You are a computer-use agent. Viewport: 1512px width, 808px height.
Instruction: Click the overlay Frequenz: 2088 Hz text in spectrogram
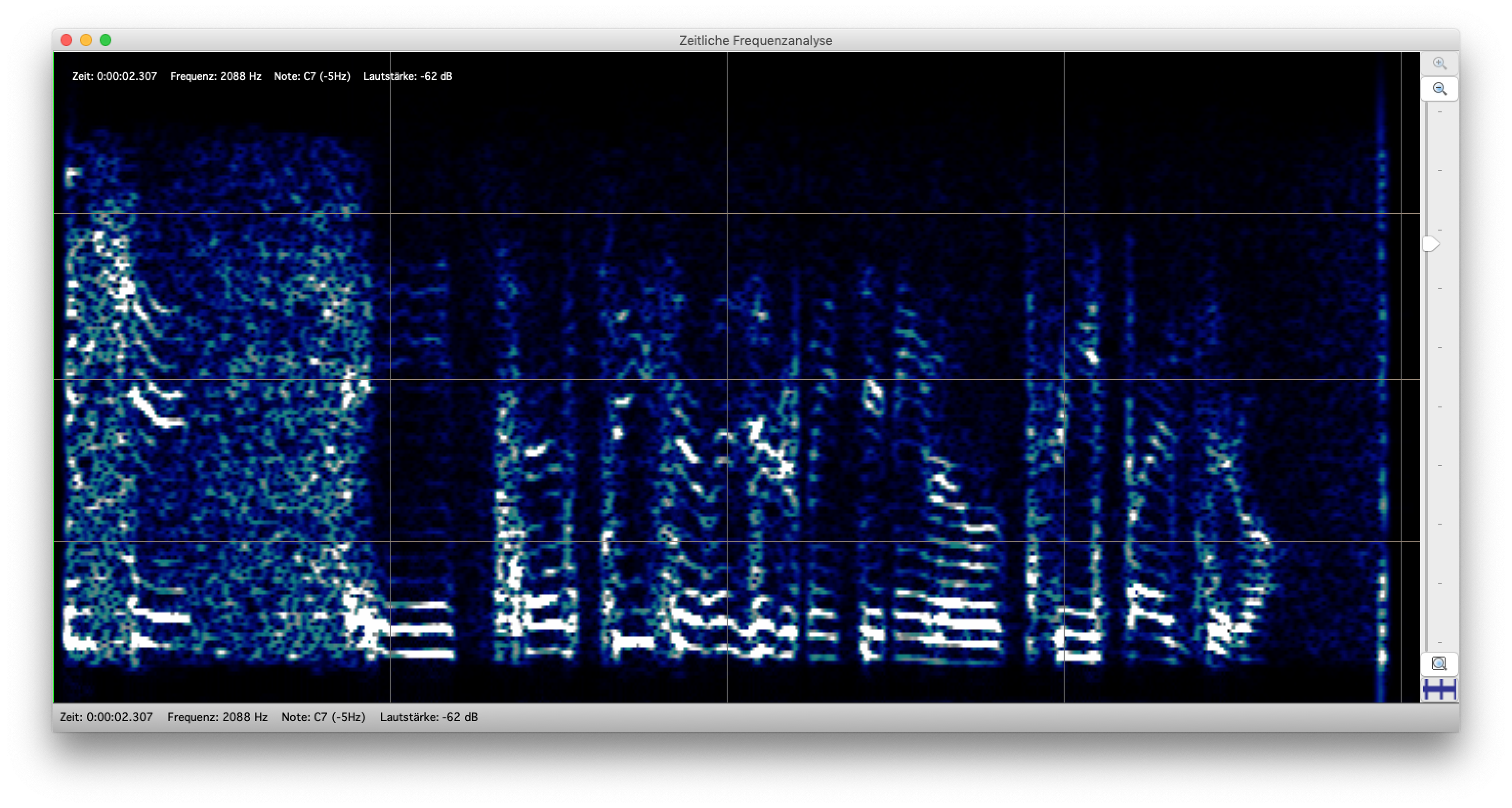215,76
